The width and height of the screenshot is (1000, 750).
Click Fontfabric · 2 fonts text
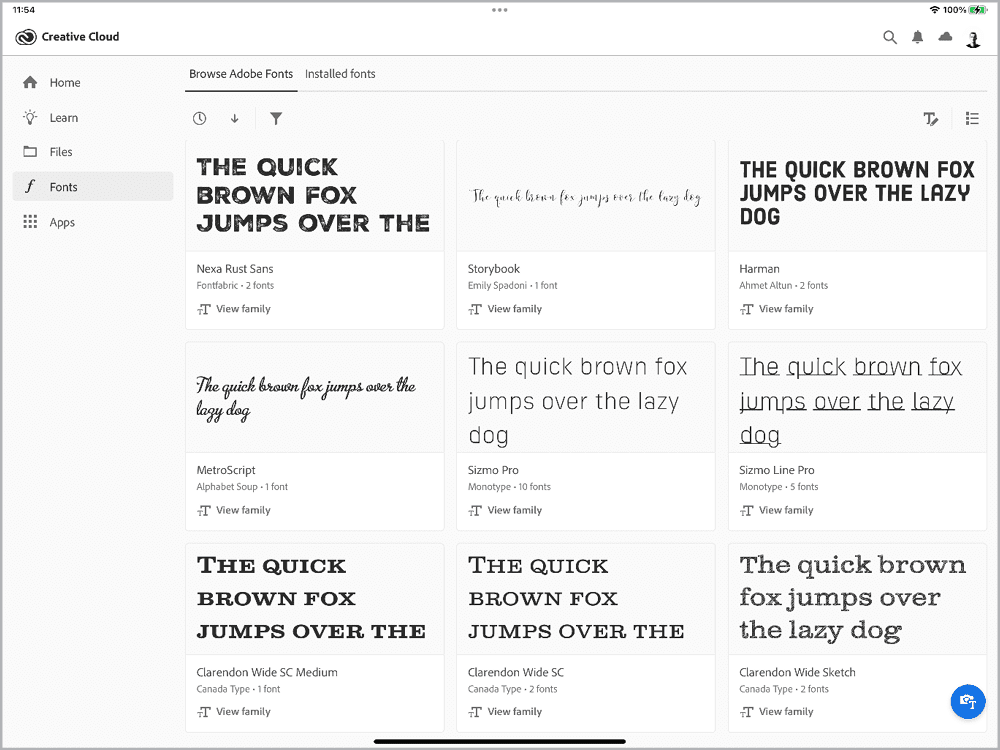(235, 286)
